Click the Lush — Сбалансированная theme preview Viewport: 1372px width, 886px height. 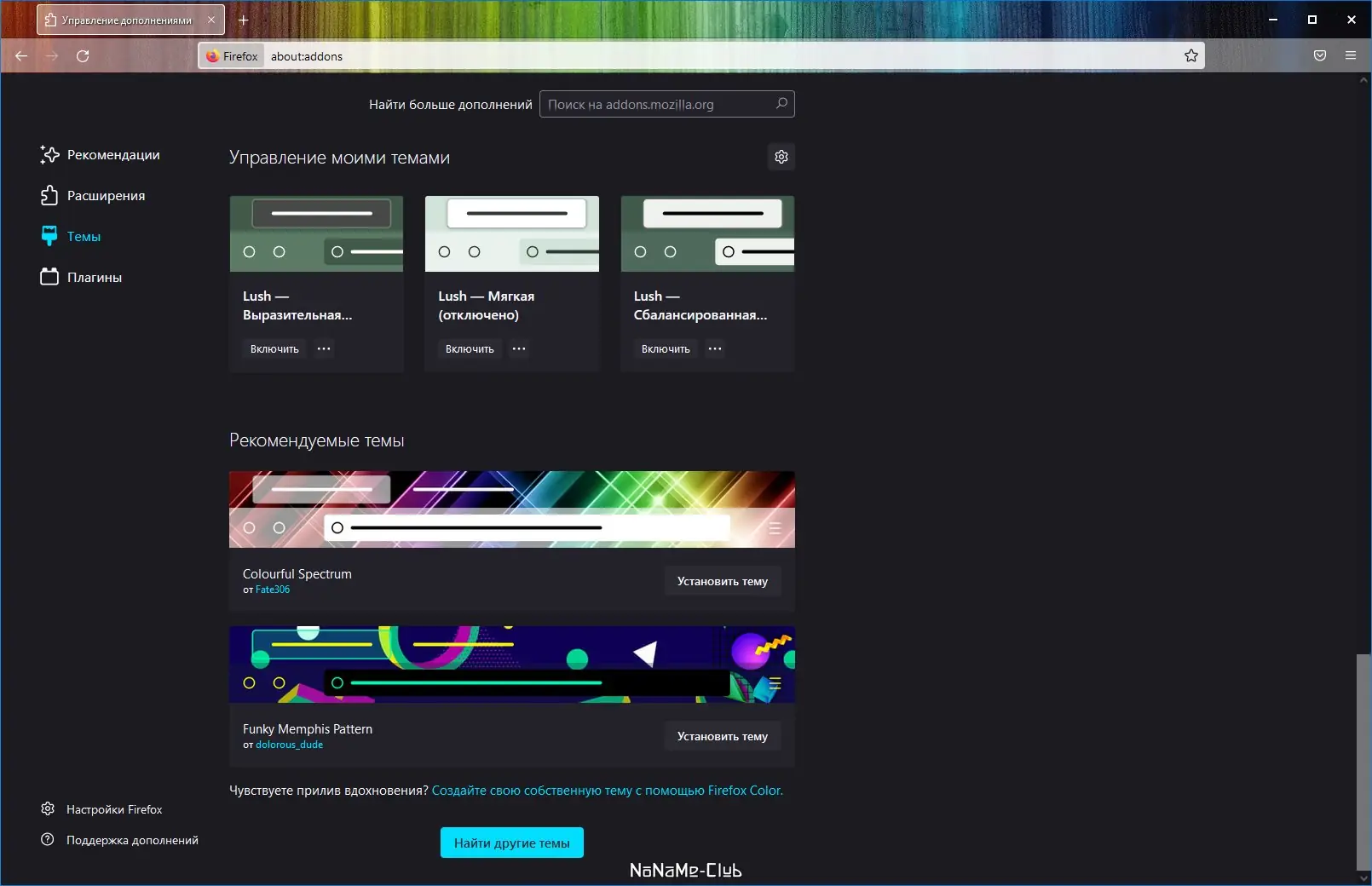point(707,233)
